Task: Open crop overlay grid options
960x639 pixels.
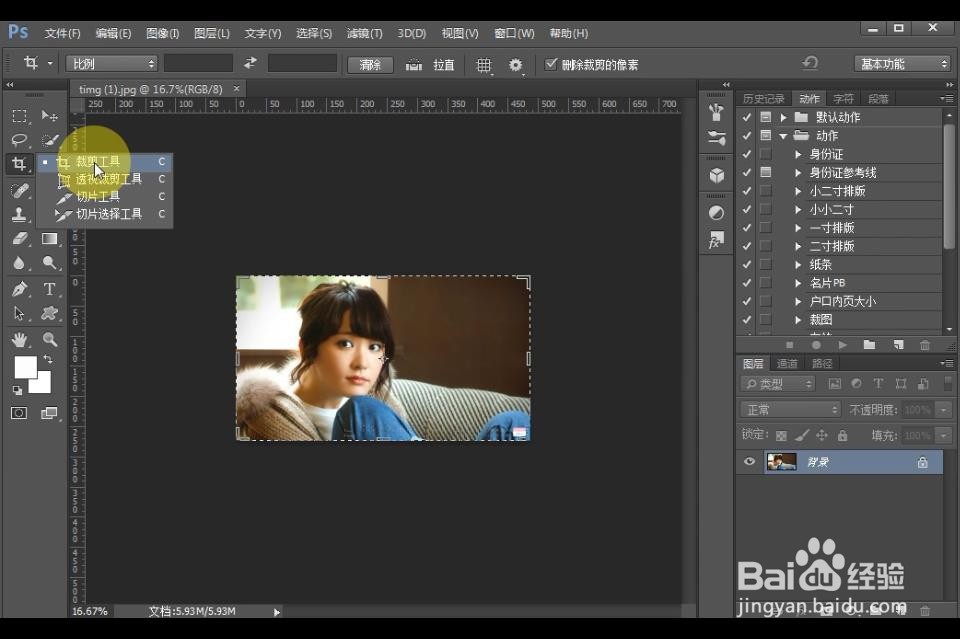Action: (484, 64)
